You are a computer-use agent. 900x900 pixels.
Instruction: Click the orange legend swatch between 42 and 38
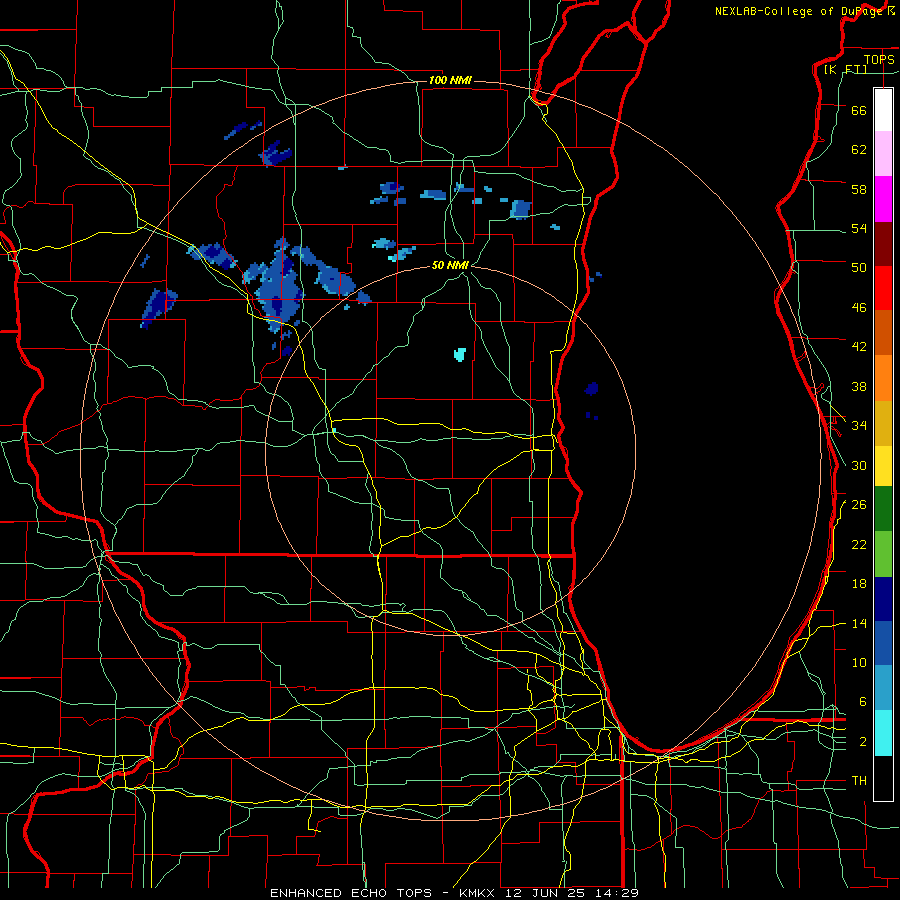coord(883,378)
